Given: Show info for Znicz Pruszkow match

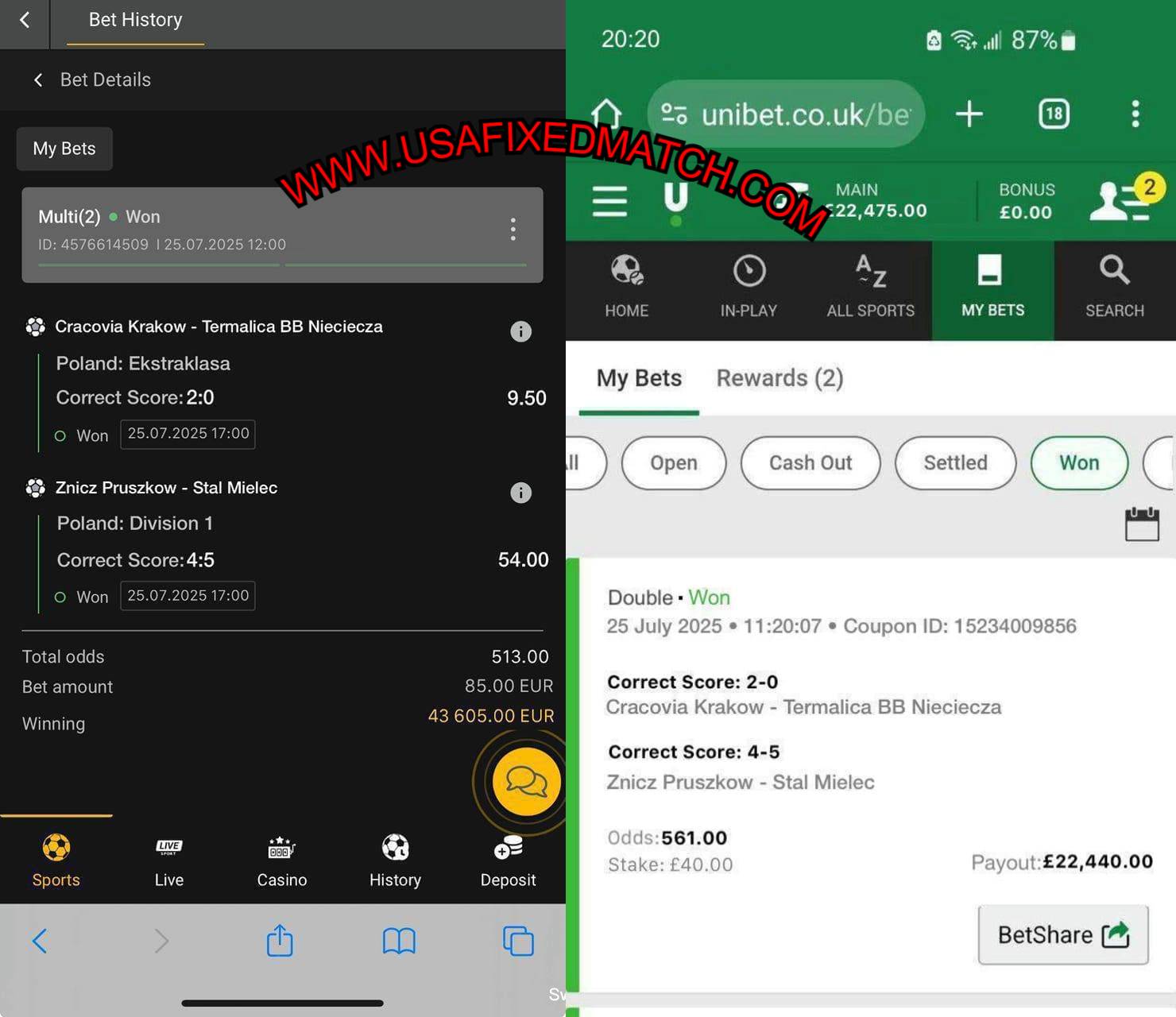Looking at the screenshot, I should 520,493.
